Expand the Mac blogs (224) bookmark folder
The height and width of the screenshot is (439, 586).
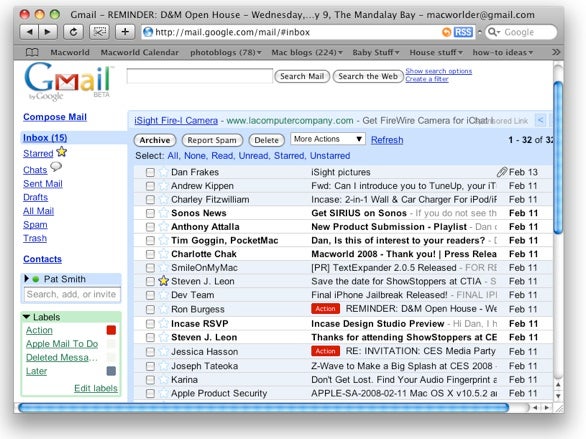coord(307,52)
